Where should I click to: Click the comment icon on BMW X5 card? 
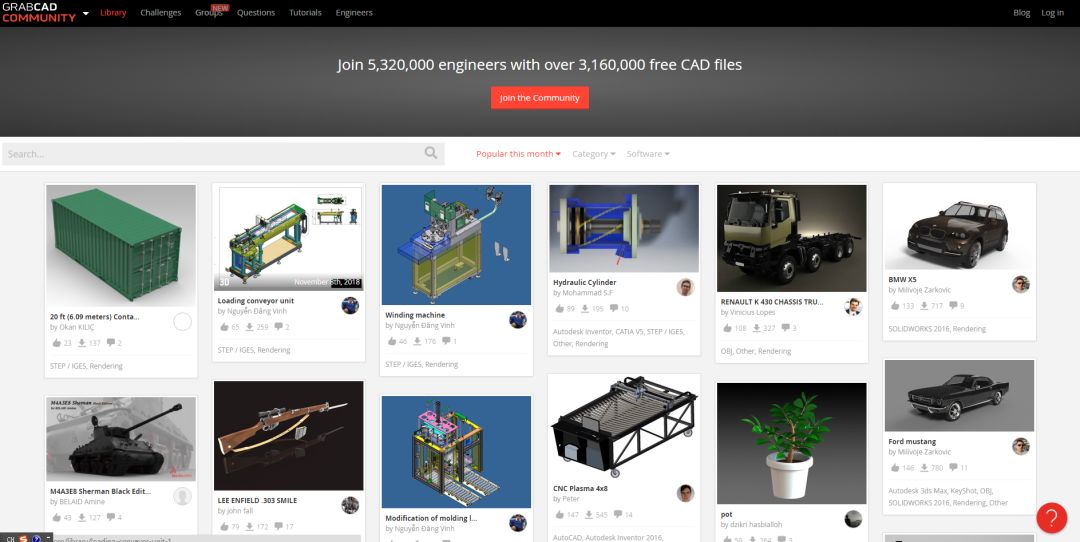[953, 306]
